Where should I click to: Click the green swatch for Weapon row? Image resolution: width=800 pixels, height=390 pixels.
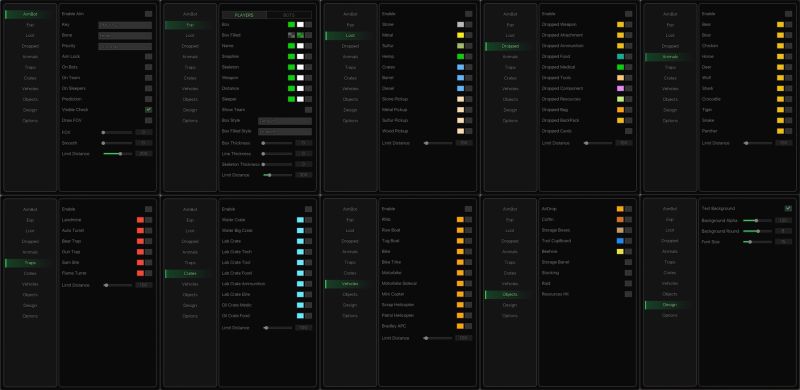click(x=291, y=78)
